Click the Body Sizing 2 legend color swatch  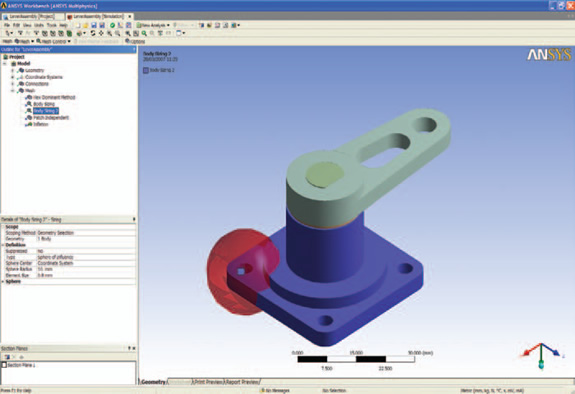(x=146, y=70)
